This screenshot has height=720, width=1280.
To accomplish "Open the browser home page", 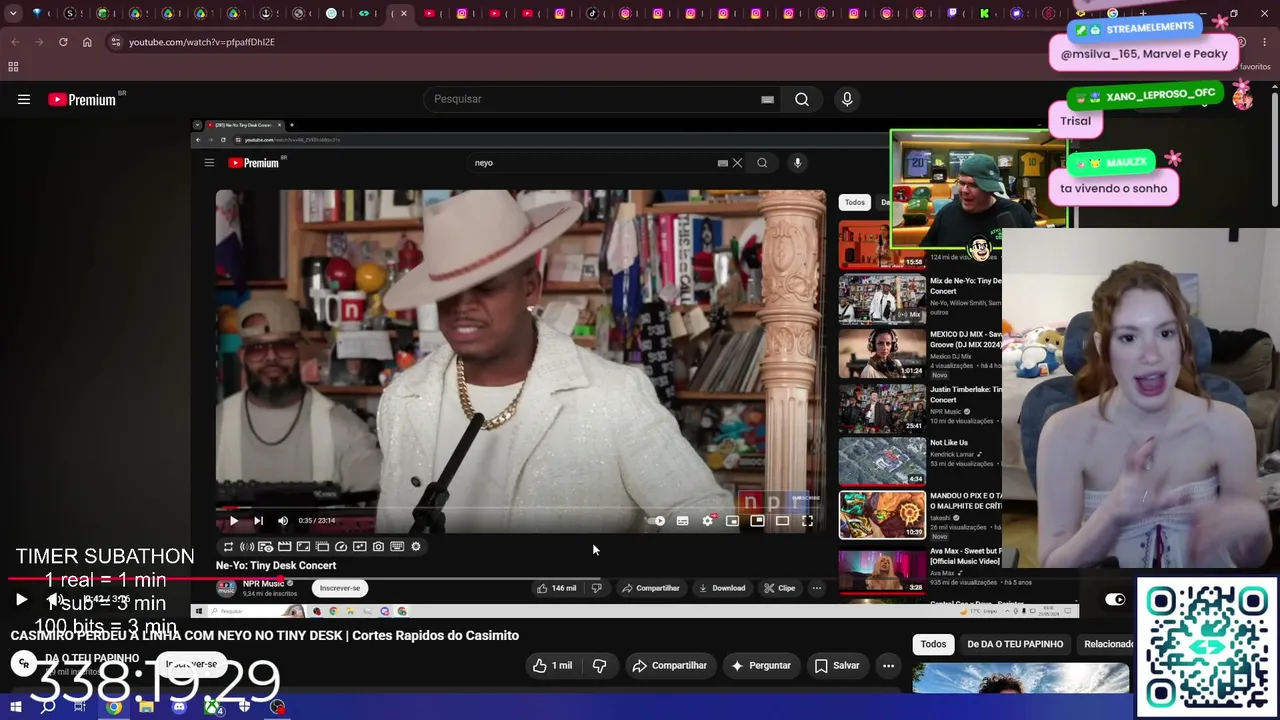I will click(87, 42).
